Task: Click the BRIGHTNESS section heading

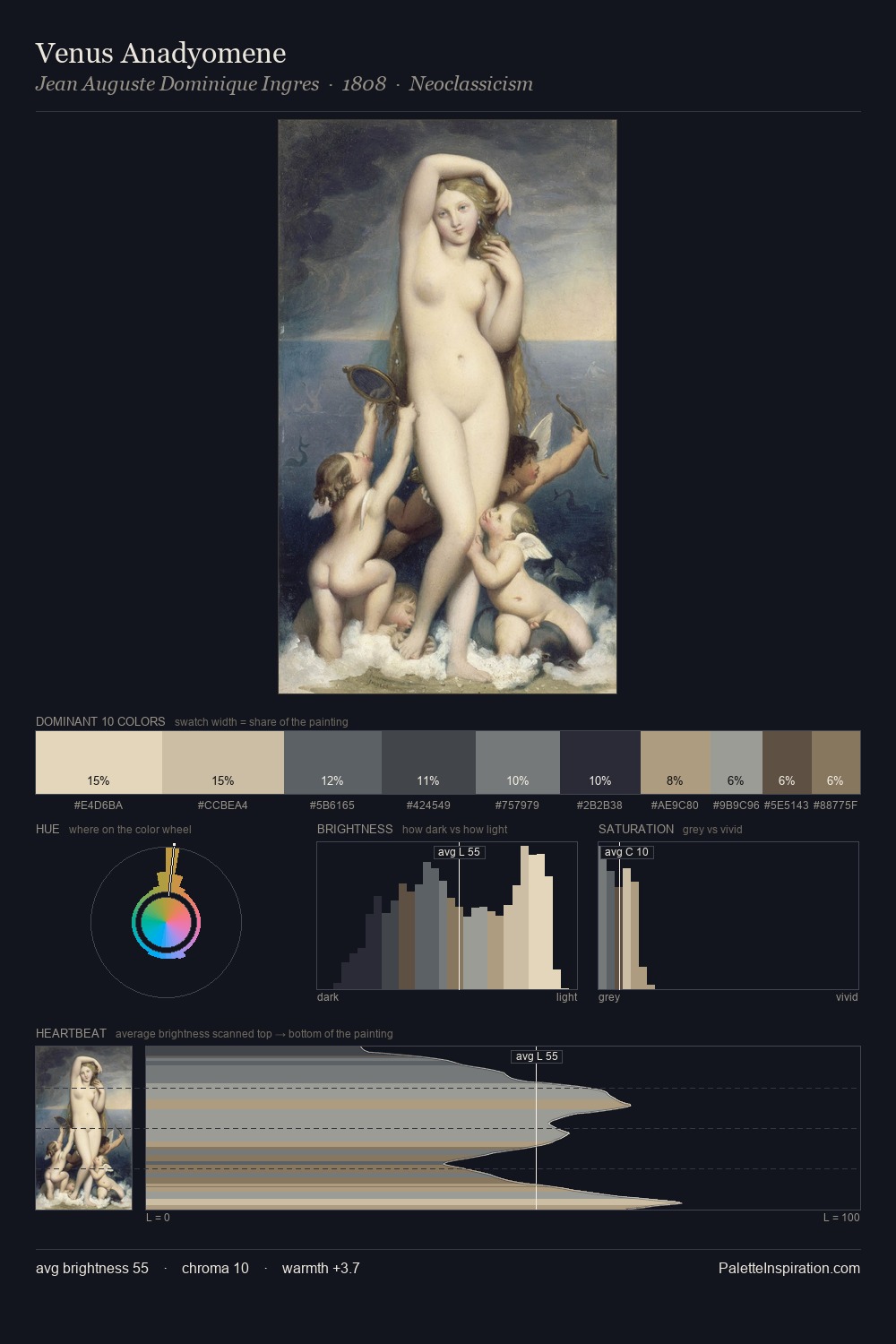Action: tap(355, 829)
